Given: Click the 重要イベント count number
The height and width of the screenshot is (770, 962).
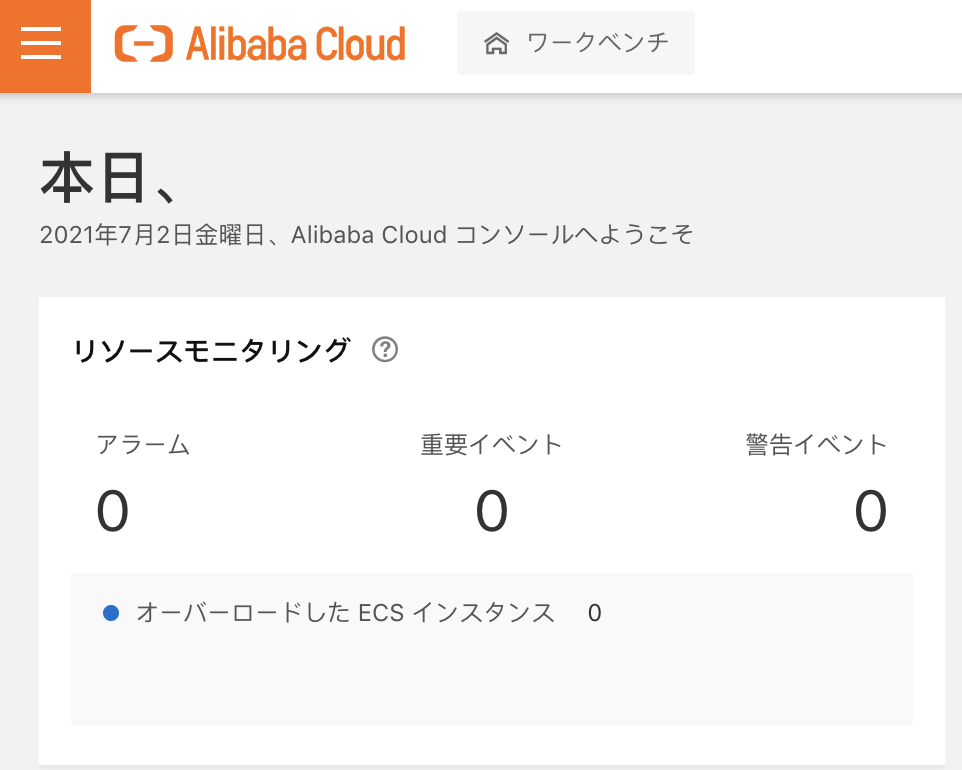Looking at the screenshot, I should (491, 511).
